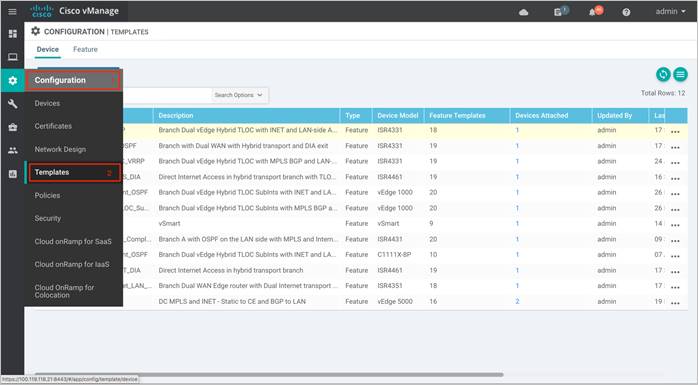Screen dimensions: 698x385
Task: Refresh the templates table
Action: pyautogui.click(x=663, y=74)
